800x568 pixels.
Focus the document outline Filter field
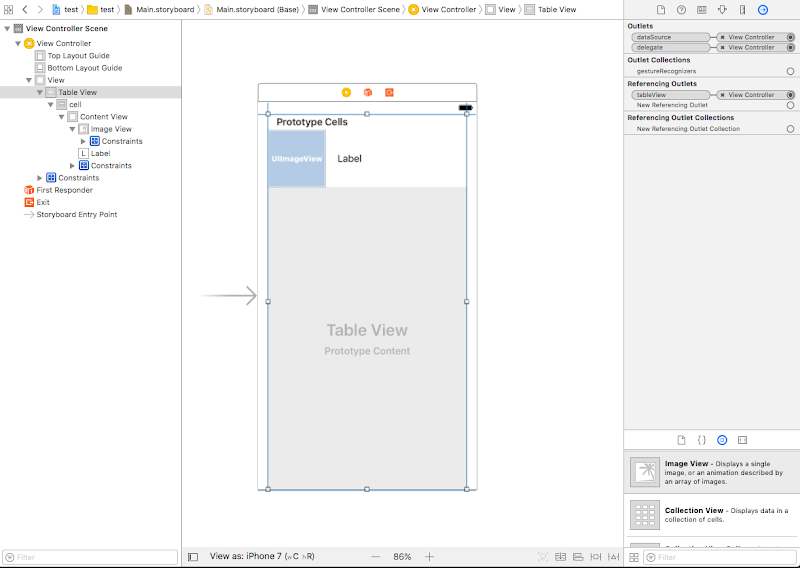[x=90, y=557]
